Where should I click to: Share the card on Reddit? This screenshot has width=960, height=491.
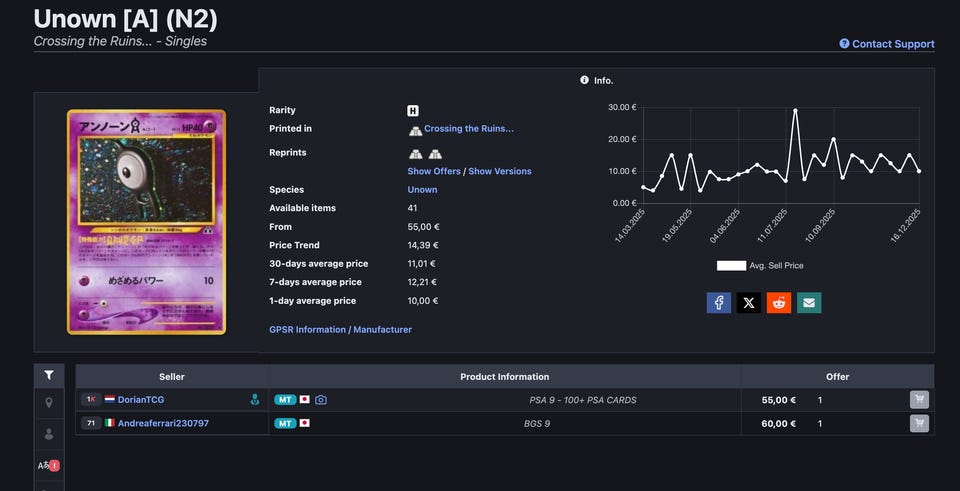click(x=779, y=302)
